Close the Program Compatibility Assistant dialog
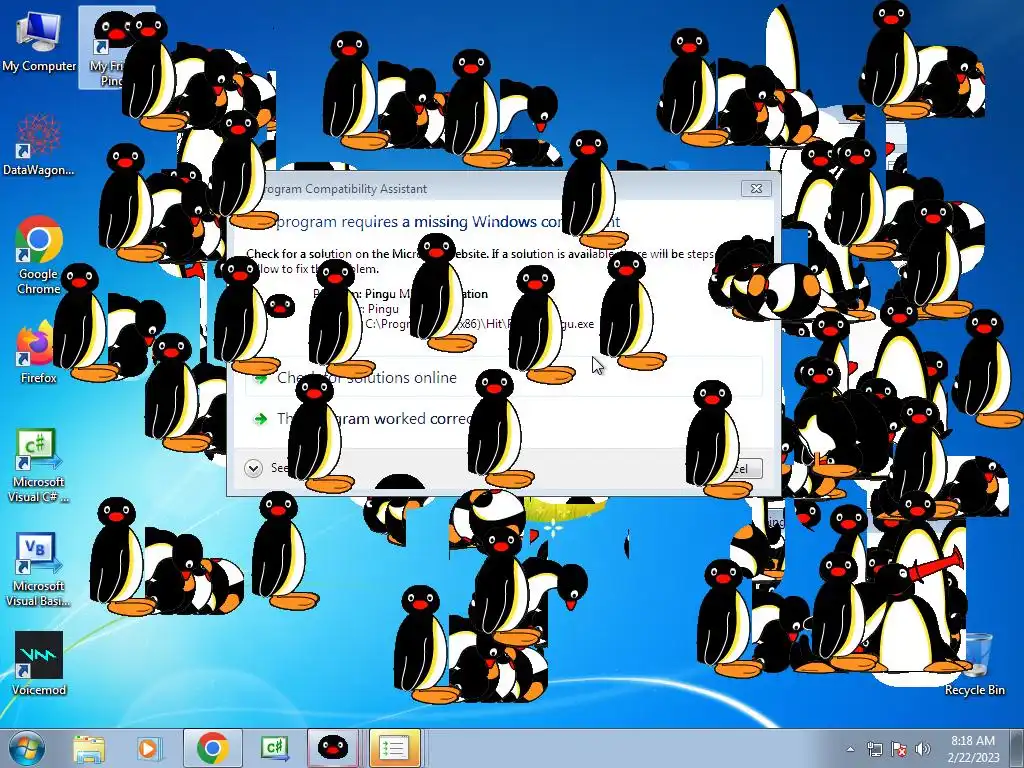Screen dimensions: 1024x768 point(756,189)
